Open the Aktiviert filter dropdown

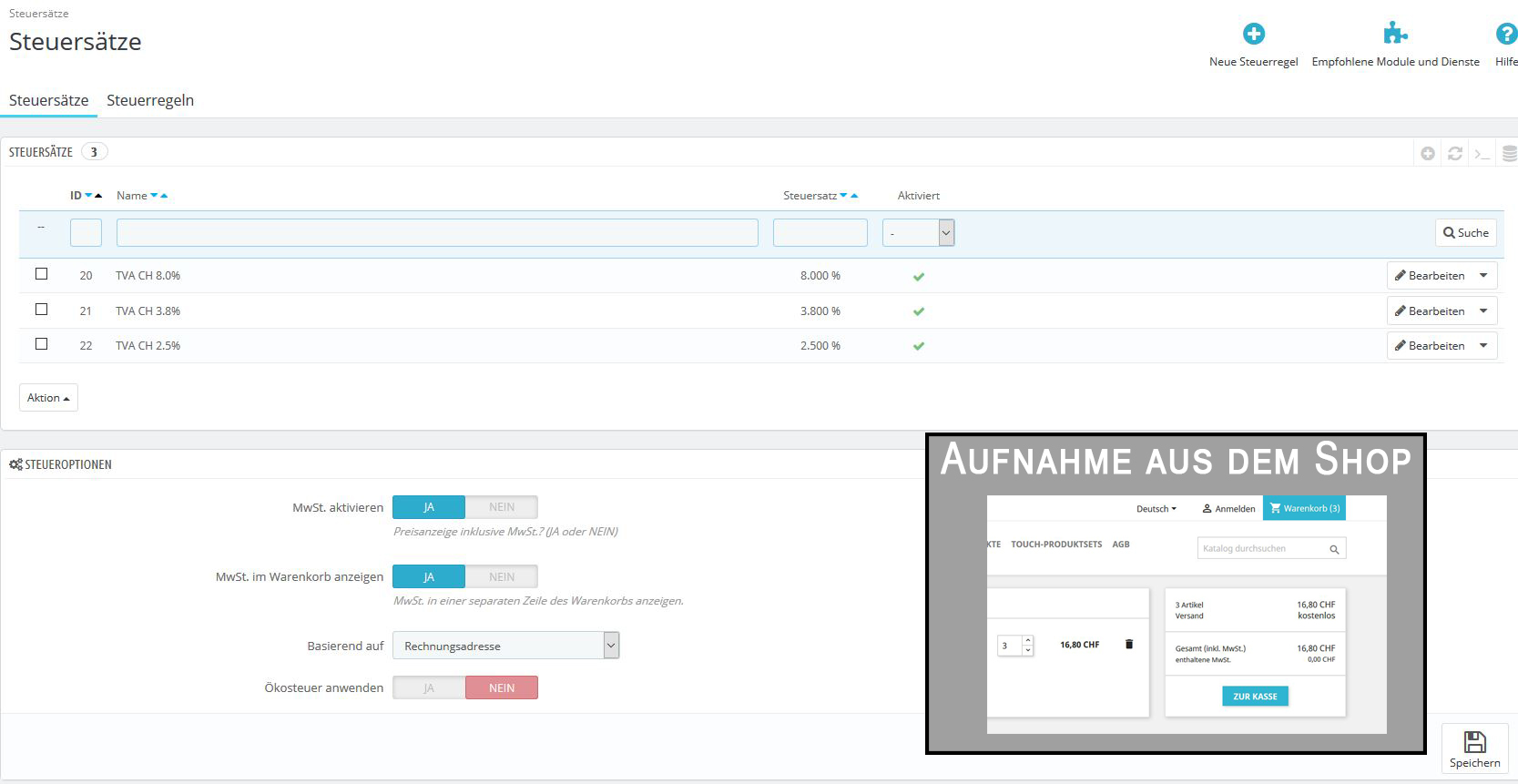(x=918, y=233)
